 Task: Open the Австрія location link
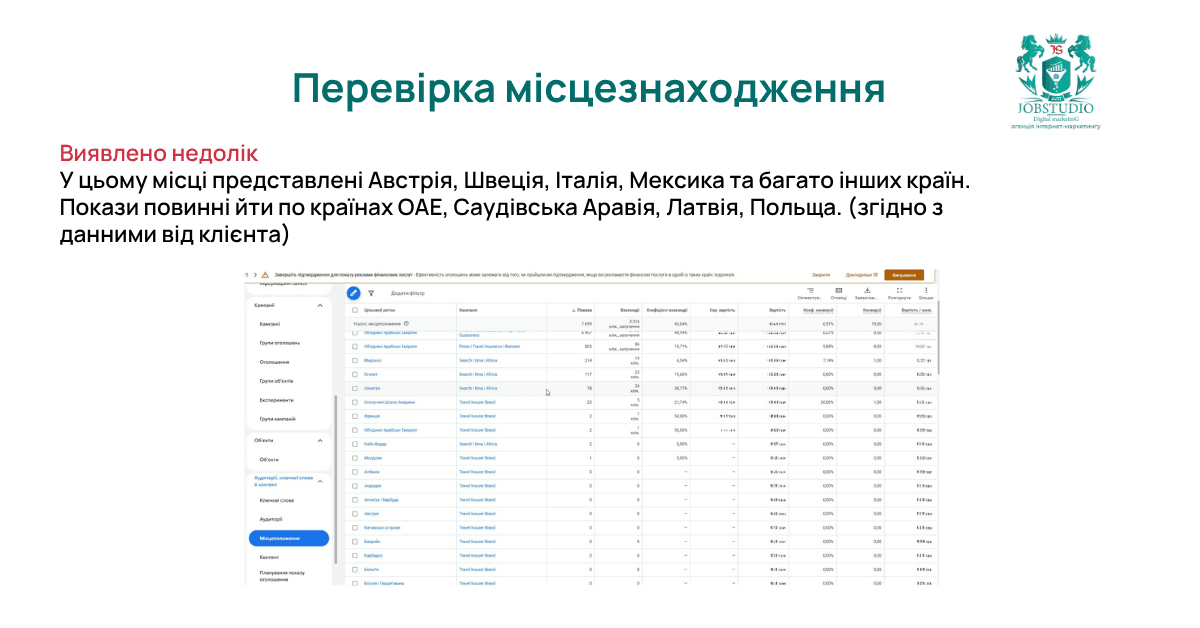(372, 513)
